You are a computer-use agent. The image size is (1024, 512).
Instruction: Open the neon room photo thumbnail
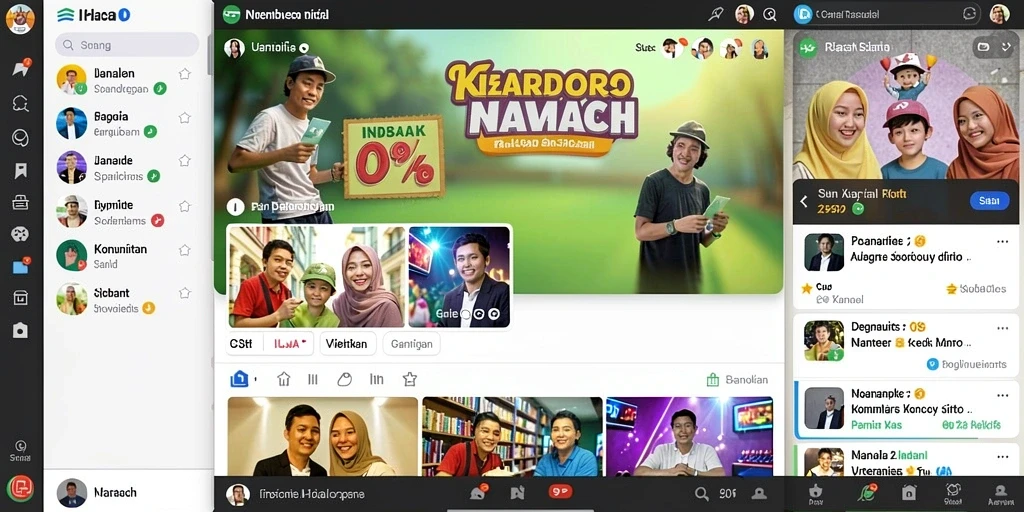(x=690, y=436)
